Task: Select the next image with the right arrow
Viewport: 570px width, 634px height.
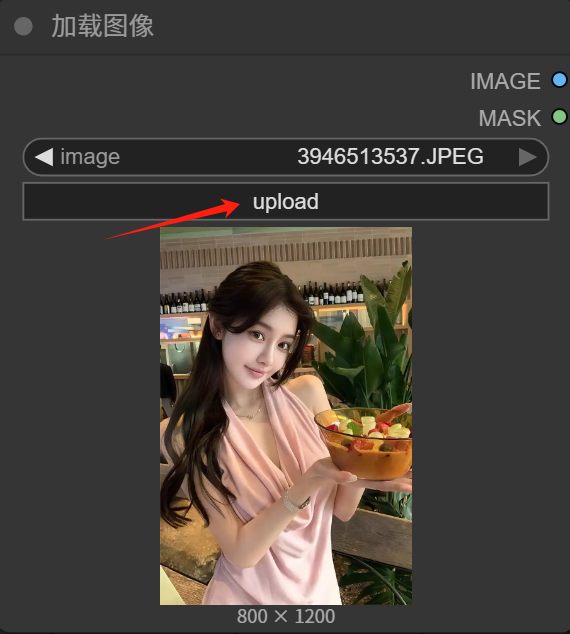Action: coord(528,157)
